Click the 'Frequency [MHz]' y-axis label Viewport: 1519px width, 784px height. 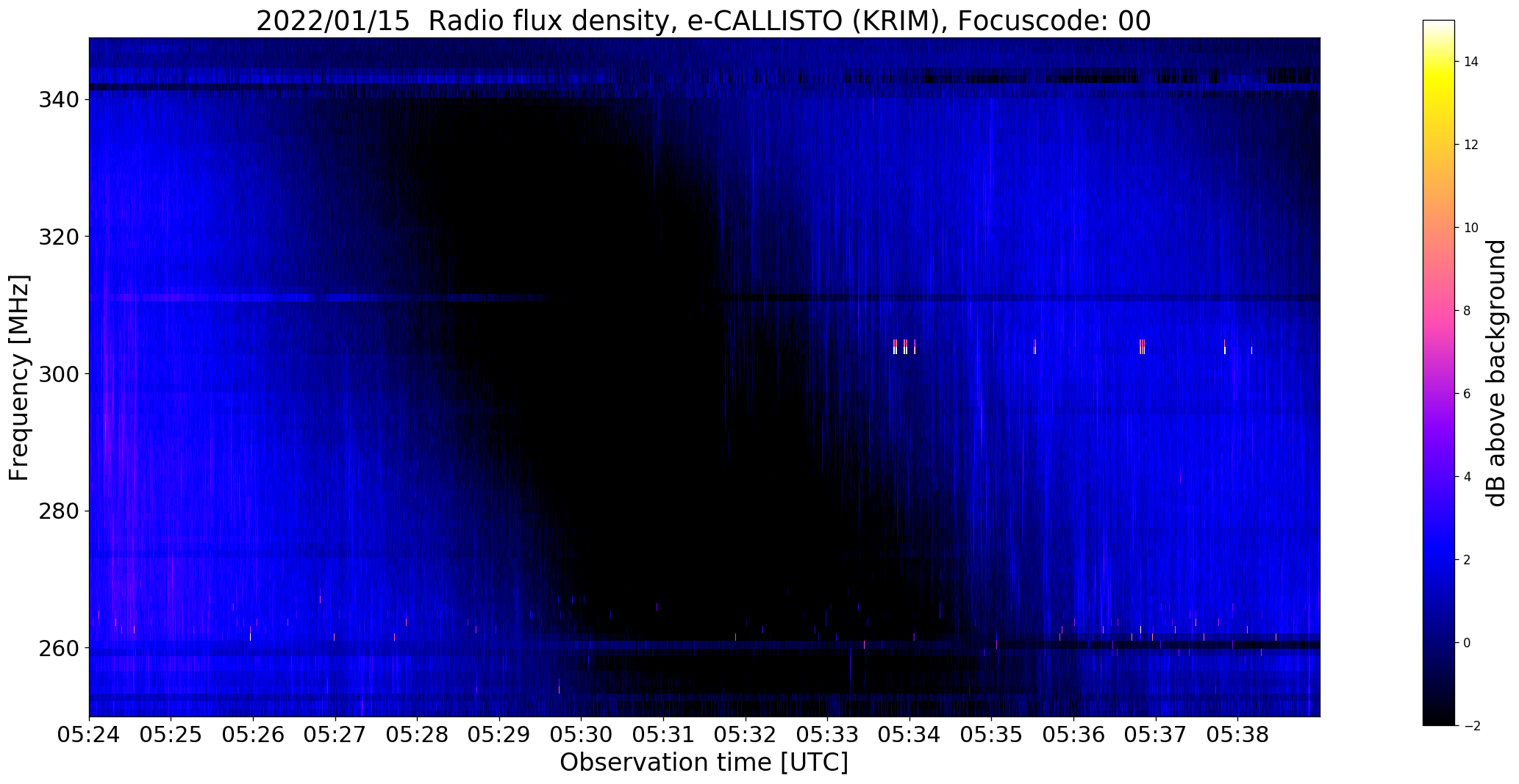click(19, 378)
